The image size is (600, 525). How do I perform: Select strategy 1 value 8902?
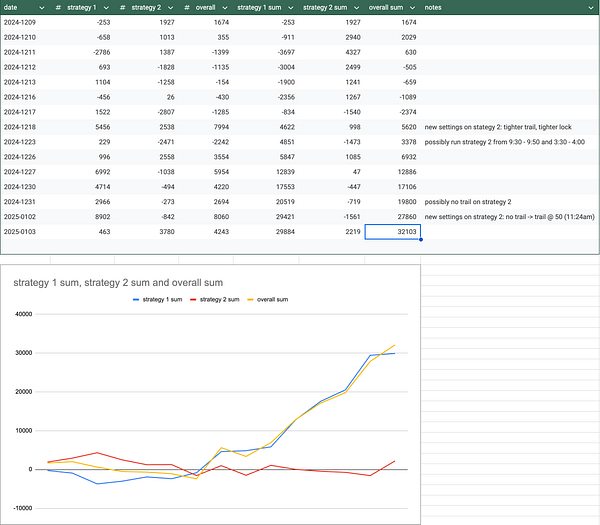[x=103, y=217]
